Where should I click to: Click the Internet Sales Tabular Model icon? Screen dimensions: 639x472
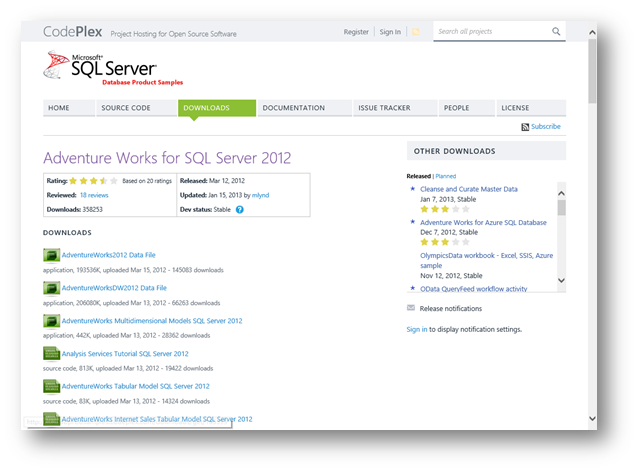51,419
